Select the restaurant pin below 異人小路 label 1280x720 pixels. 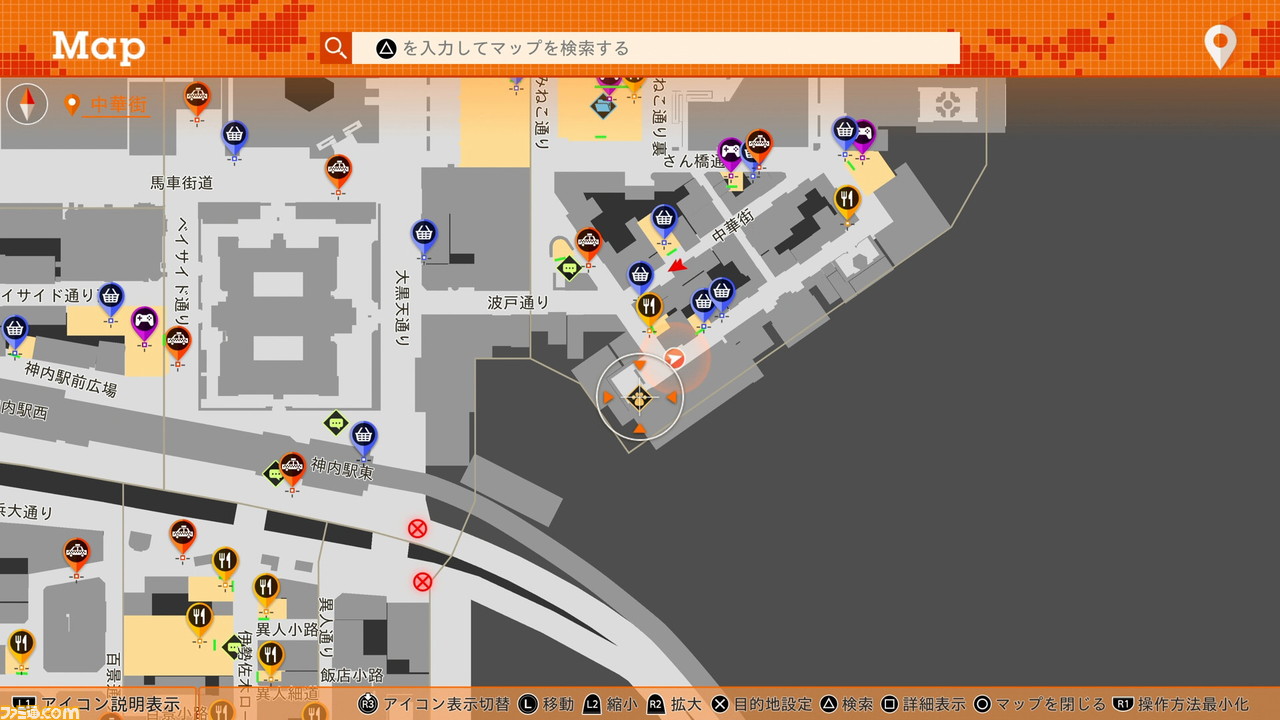(271, 658)
